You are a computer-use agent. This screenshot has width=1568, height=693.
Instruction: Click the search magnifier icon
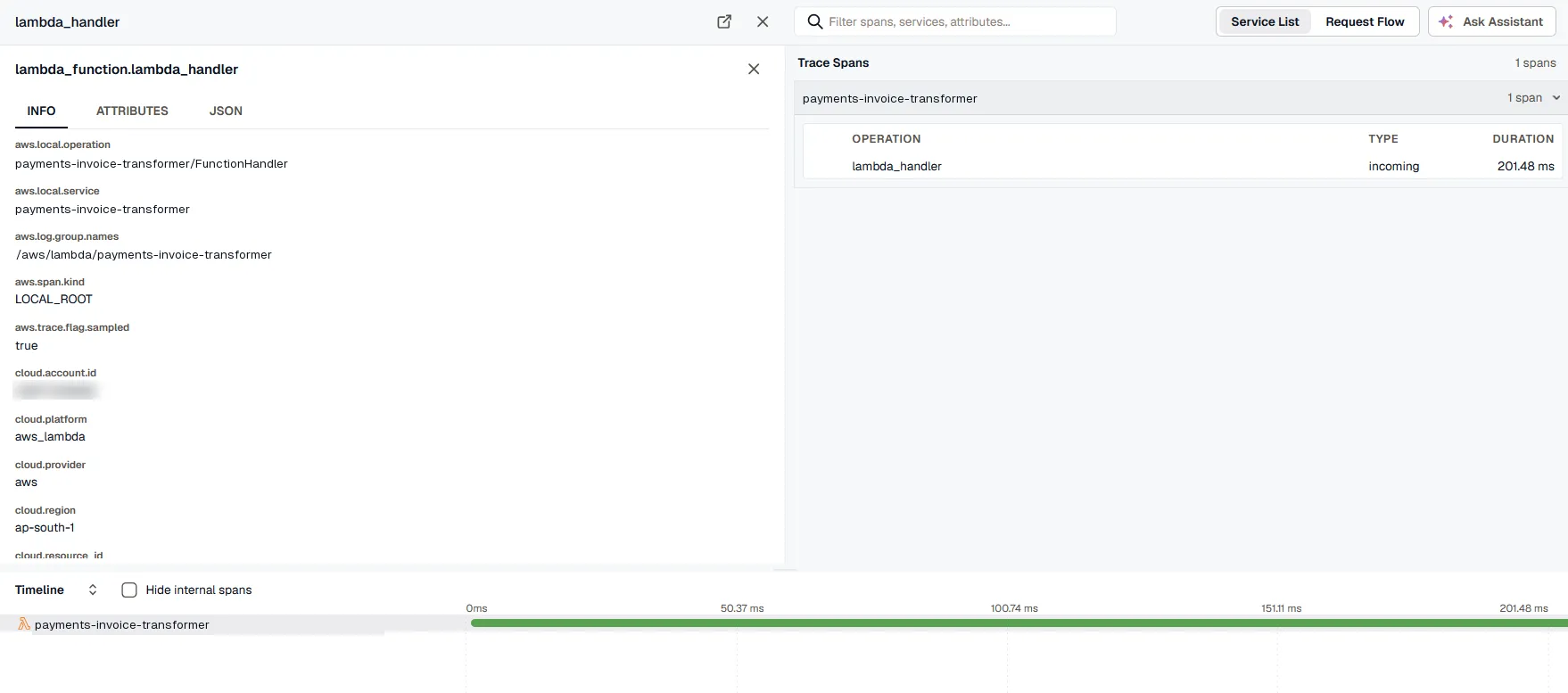click(x=814, y=21)
